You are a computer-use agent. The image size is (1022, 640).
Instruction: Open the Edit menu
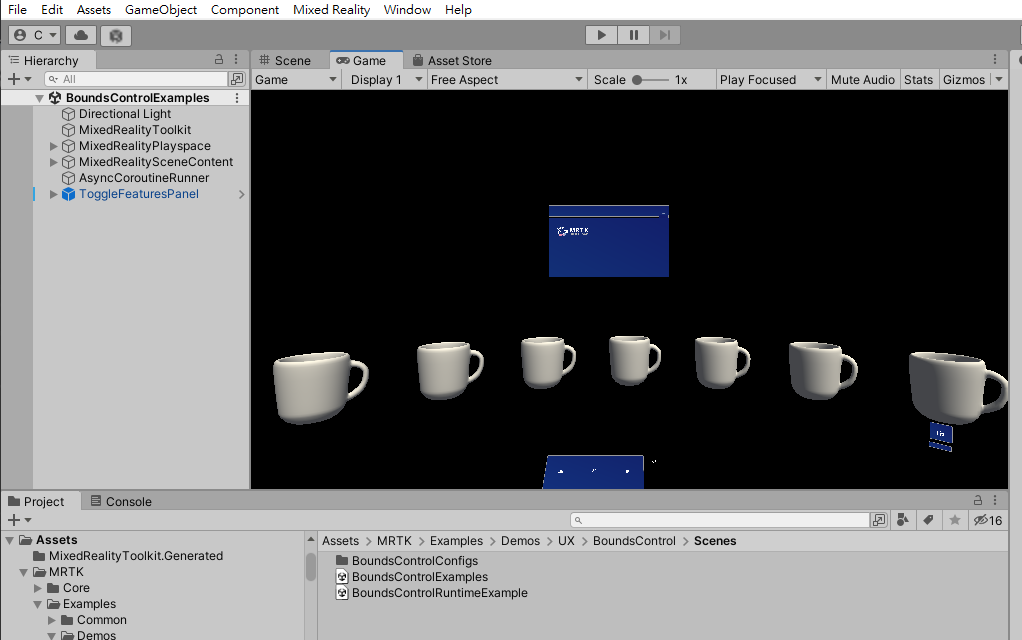51,10
